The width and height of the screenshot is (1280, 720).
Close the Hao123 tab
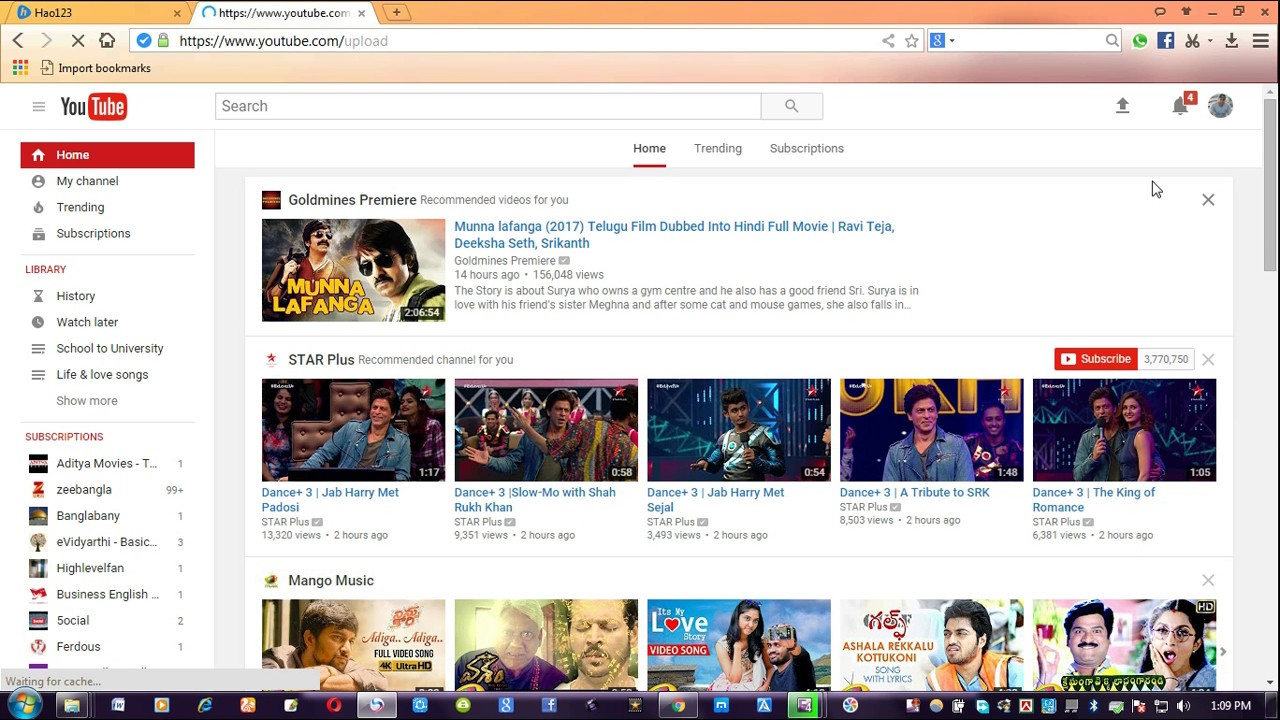pos(178,13)
